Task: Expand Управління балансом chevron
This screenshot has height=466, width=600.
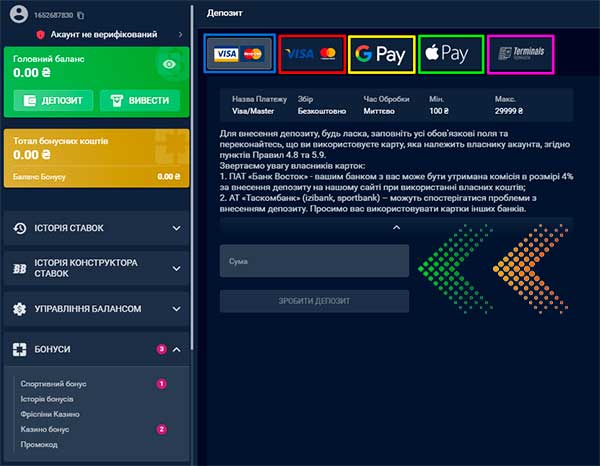Action: pos(176,309)
